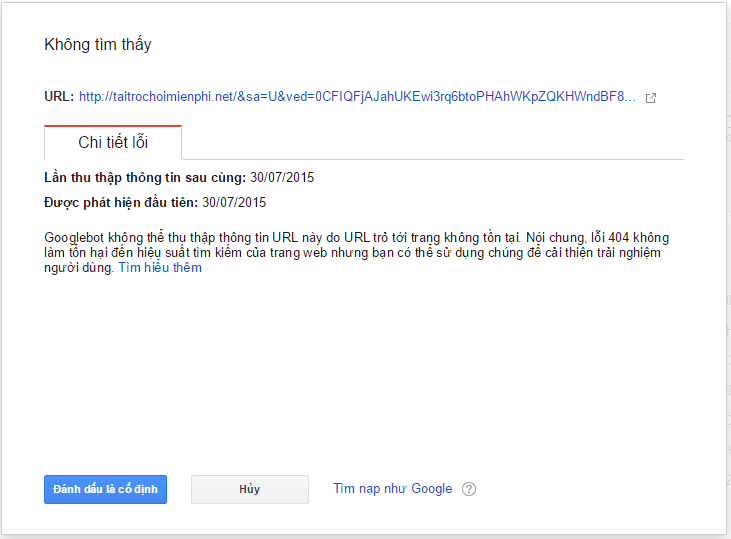This screenshot has height=539, width=731.
Task: Follow the 'Tìm hiểu thêm' link
Action: click(x=160, y=268)
